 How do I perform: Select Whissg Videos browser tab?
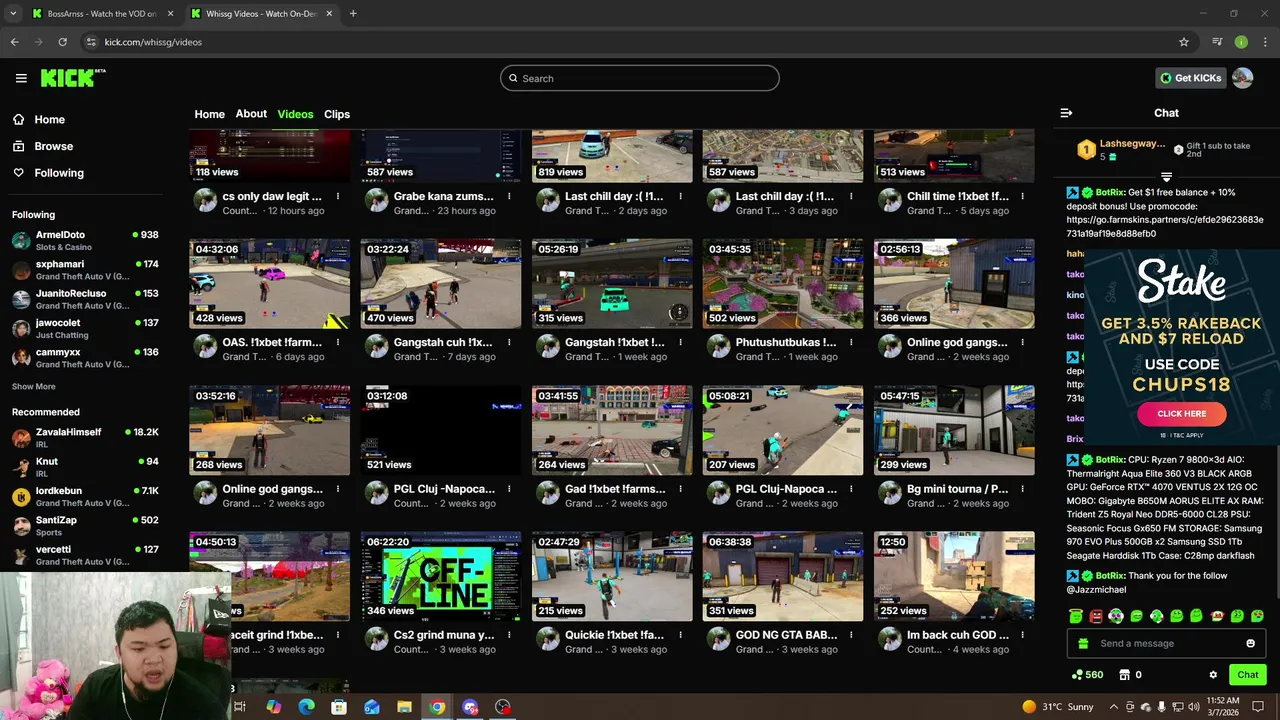(x=262, y=13)
